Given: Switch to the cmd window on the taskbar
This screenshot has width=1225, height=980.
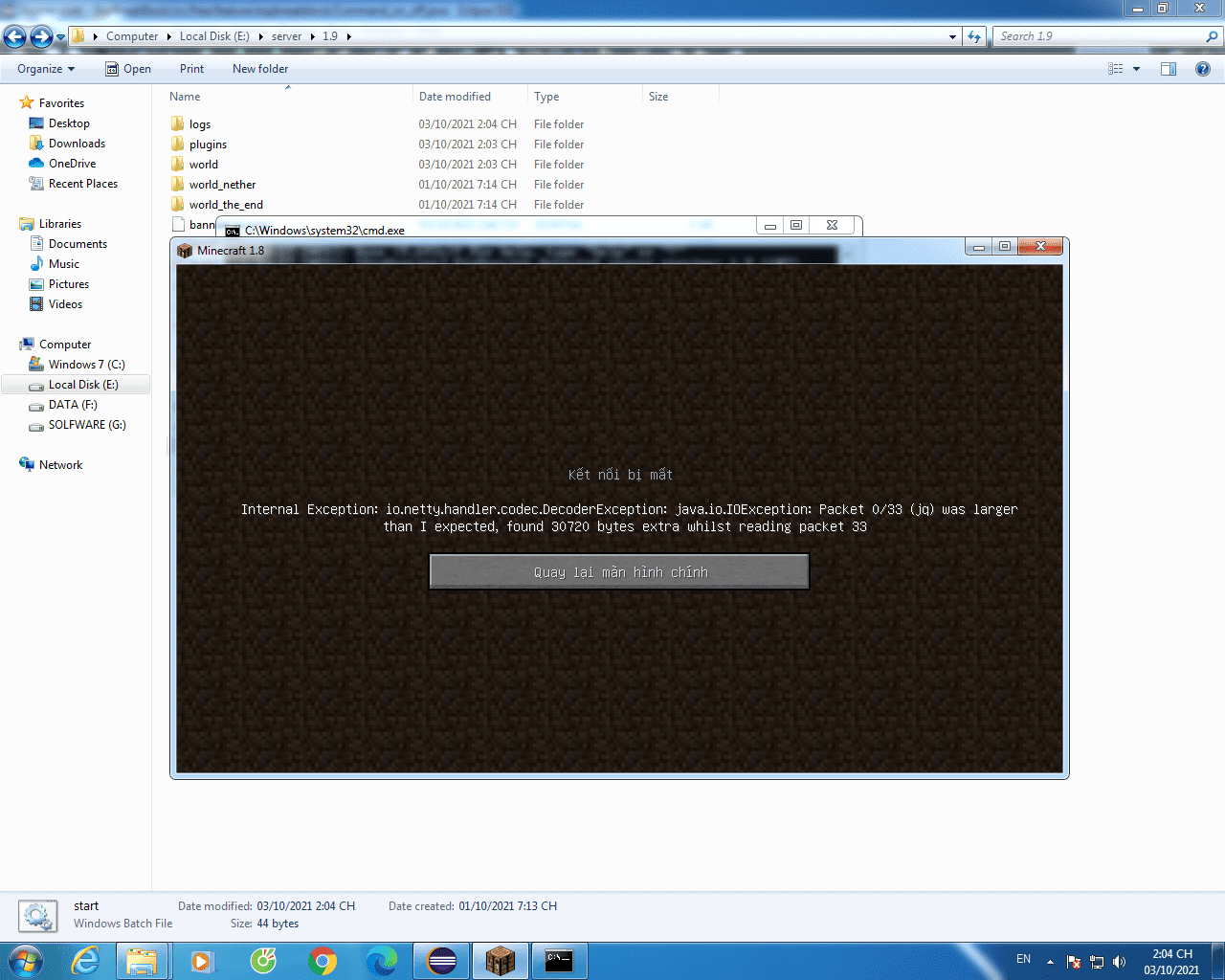Looking at the screenshot, I should [559, 961].
